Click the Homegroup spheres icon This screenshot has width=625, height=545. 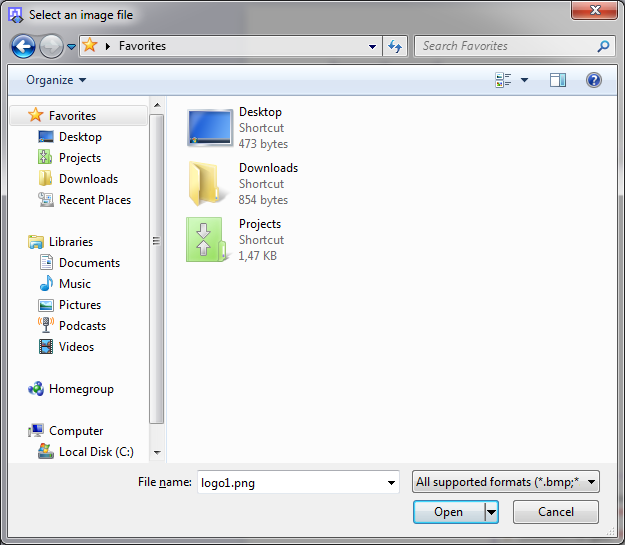click(36, 389)
